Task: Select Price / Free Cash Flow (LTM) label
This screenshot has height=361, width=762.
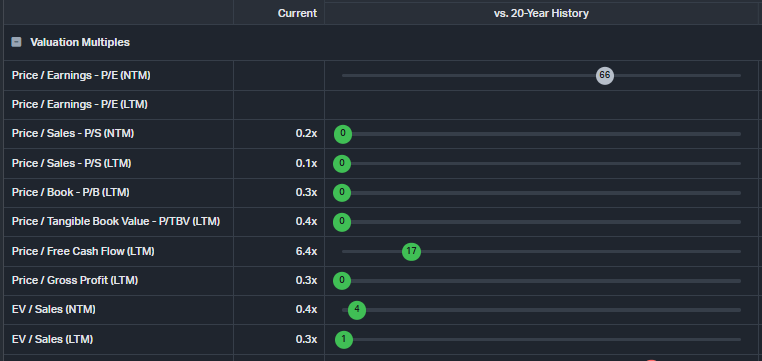Action: point(83,251)
